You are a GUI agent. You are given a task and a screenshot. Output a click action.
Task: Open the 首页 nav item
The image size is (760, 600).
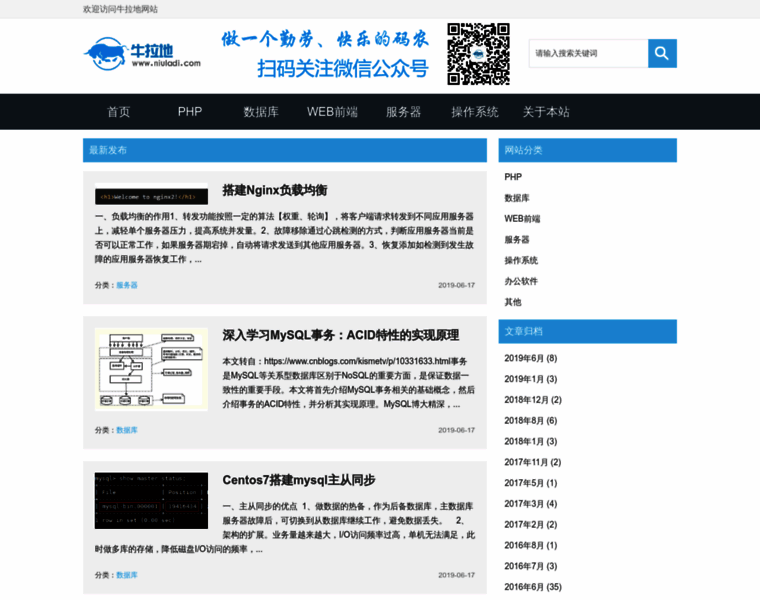click(118, 112)
